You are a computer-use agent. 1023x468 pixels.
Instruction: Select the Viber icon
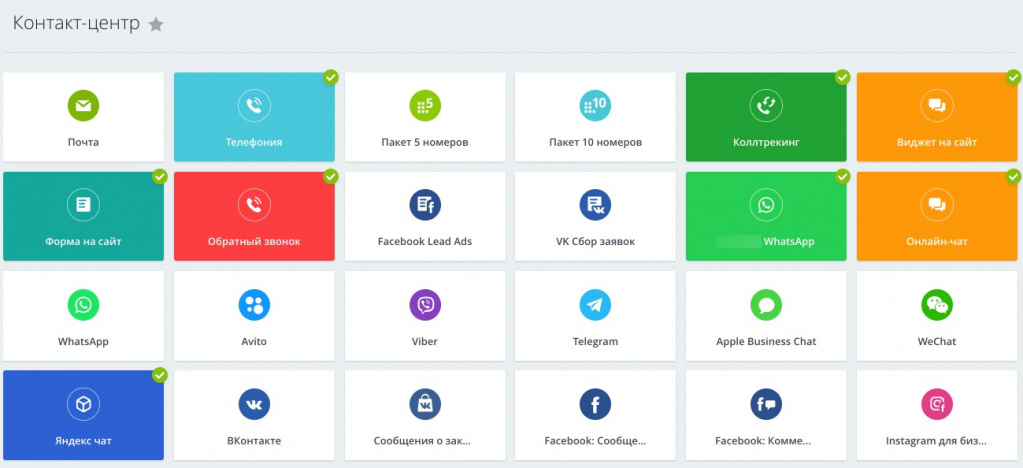425,304
